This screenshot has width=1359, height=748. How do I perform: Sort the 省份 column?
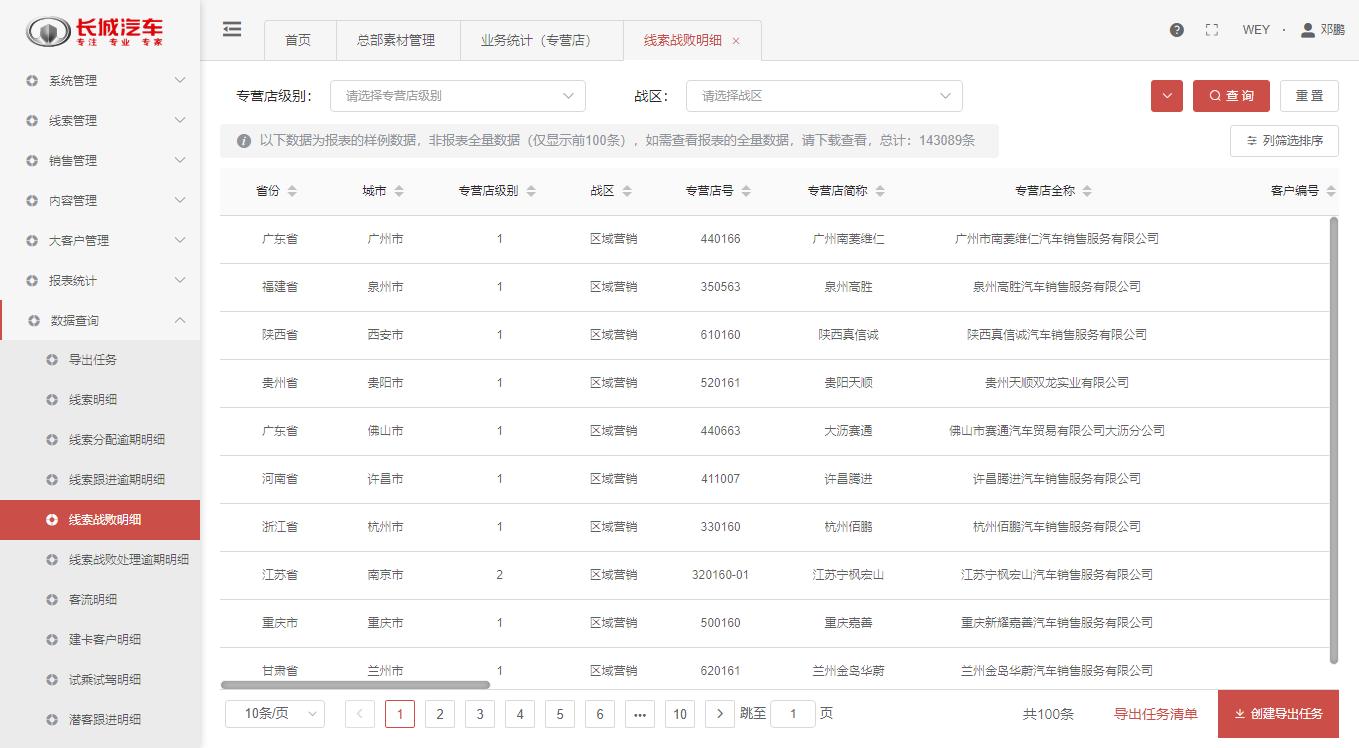coord(292,191)
